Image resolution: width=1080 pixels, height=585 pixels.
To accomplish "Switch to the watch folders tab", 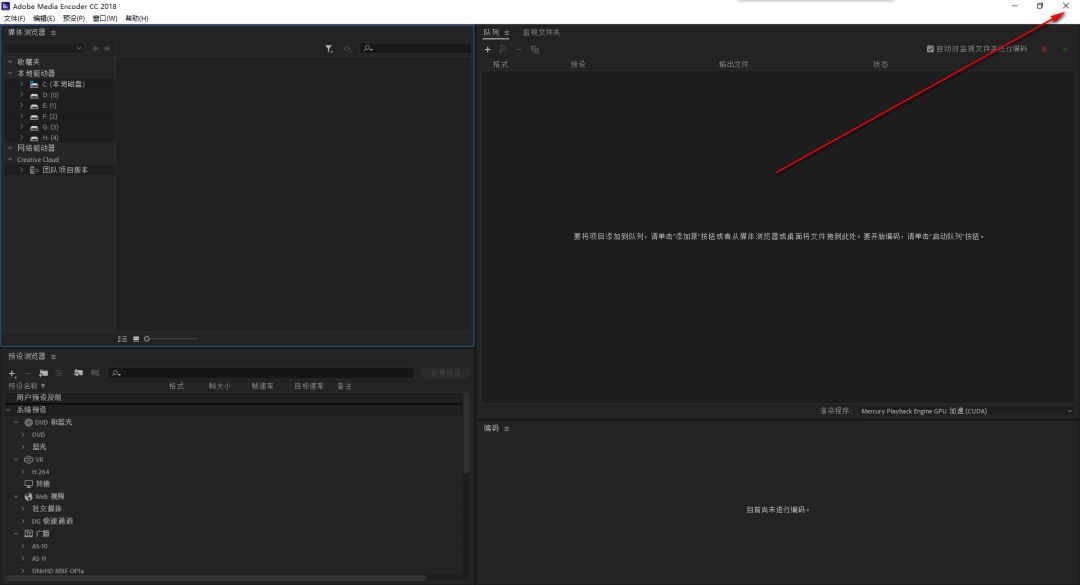I will (540, 32).
